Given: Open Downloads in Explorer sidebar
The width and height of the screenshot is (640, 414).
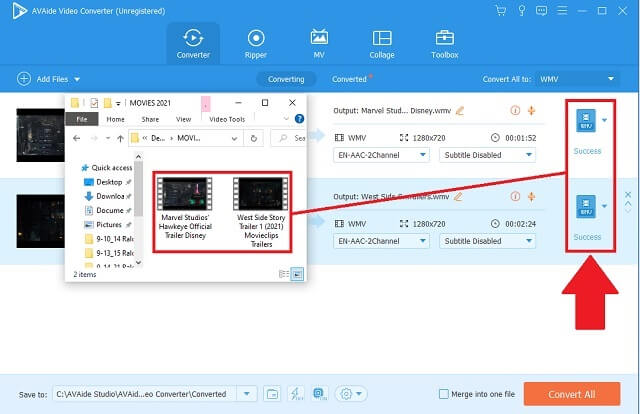Looking at the screenshot, I should point(107,196).
